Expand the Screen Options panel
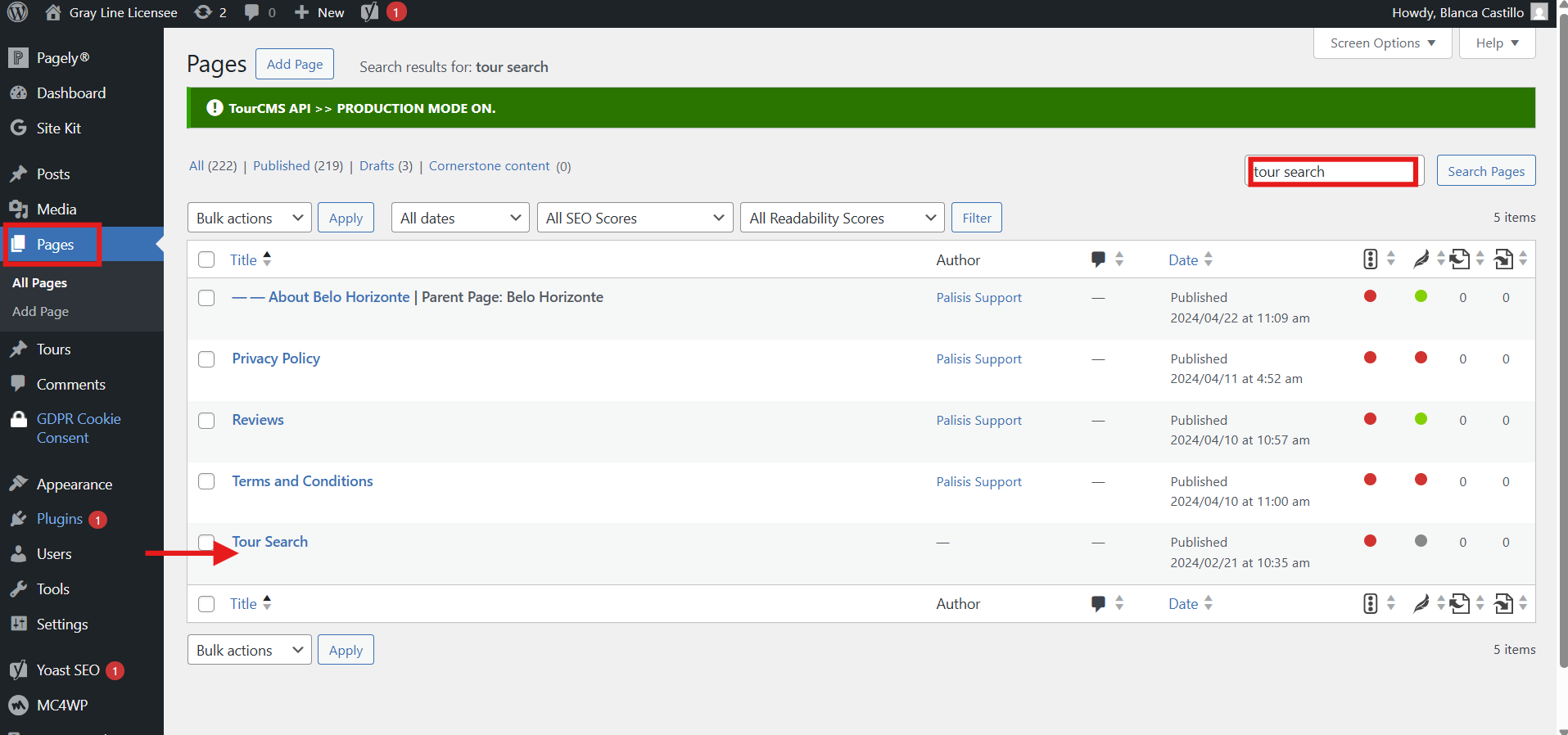This screenshot has height=735, width=1568. click(x=1381, y=43)
